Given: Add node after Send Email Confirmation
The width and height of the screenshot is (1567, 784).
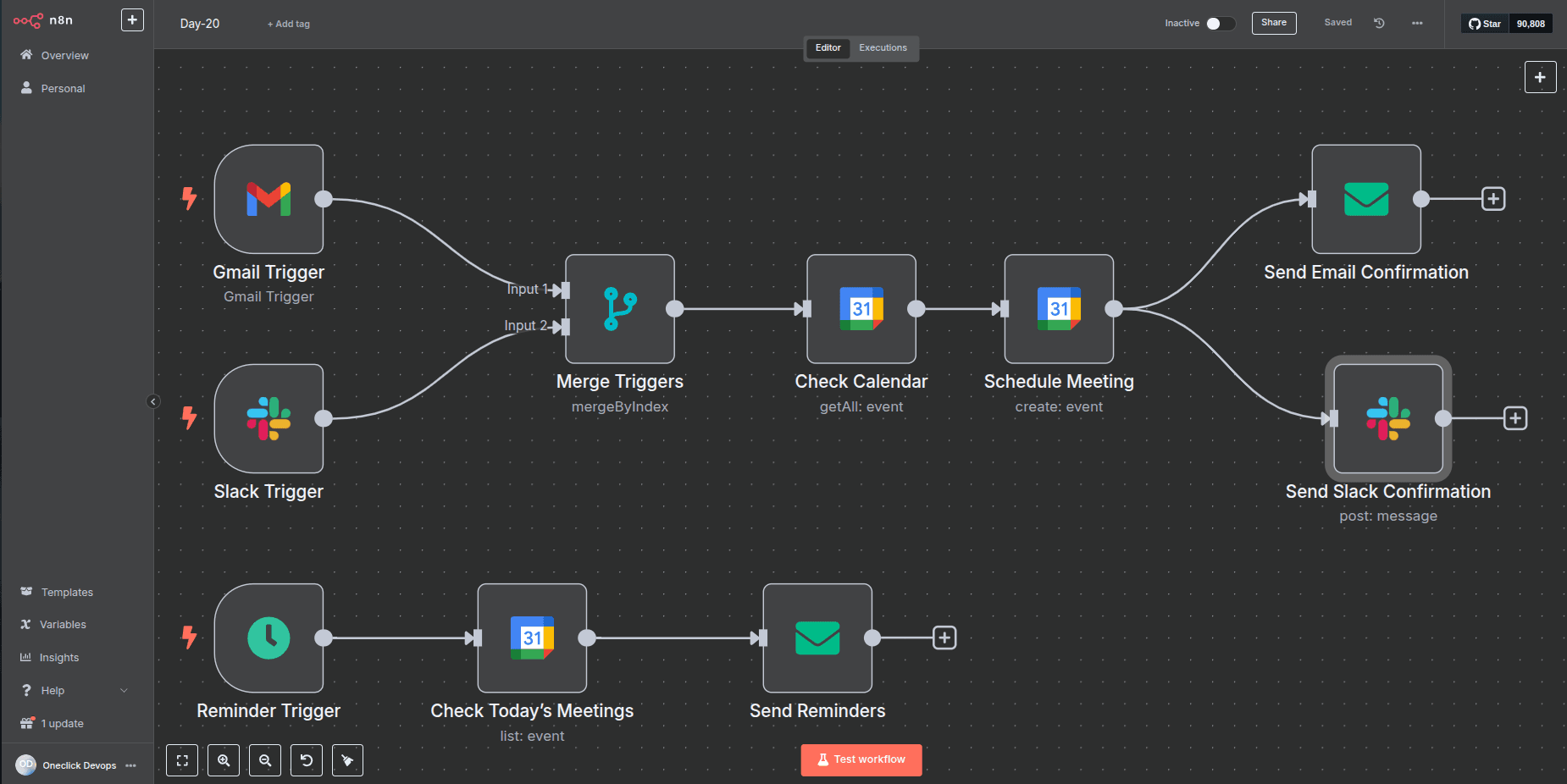Looking at the screenshot, I should (x=1493, y=199).
